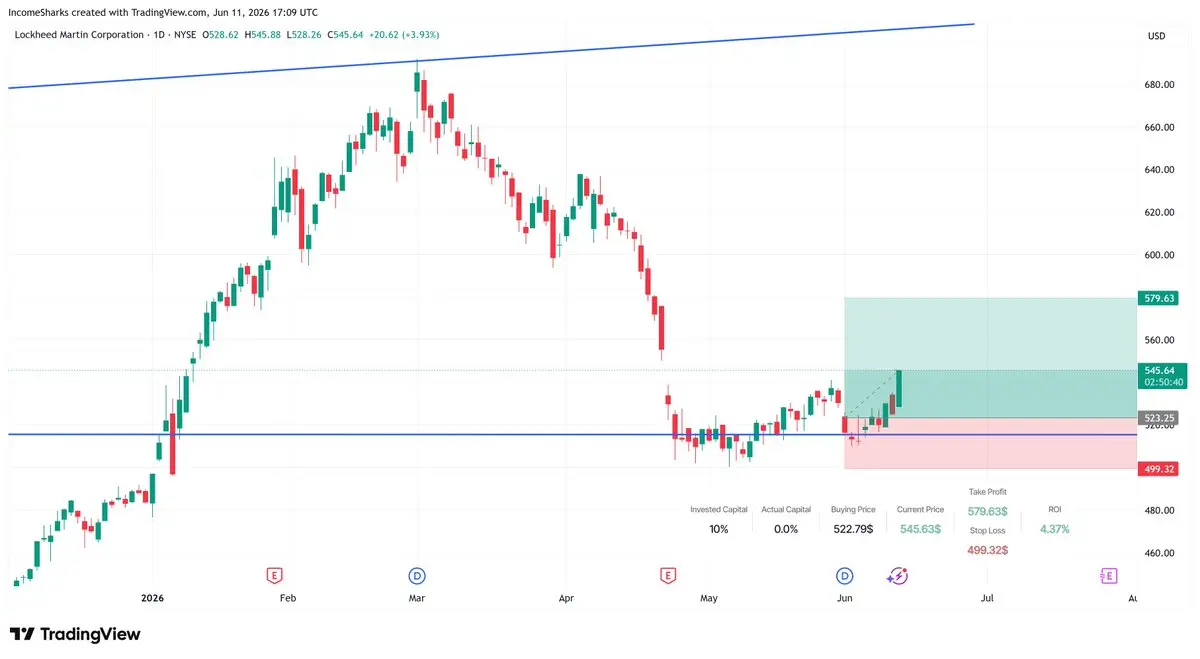This screenshot has height=659, width=1200.
Task: Click the 660.00 price scale label
Action: (1159, 128)
